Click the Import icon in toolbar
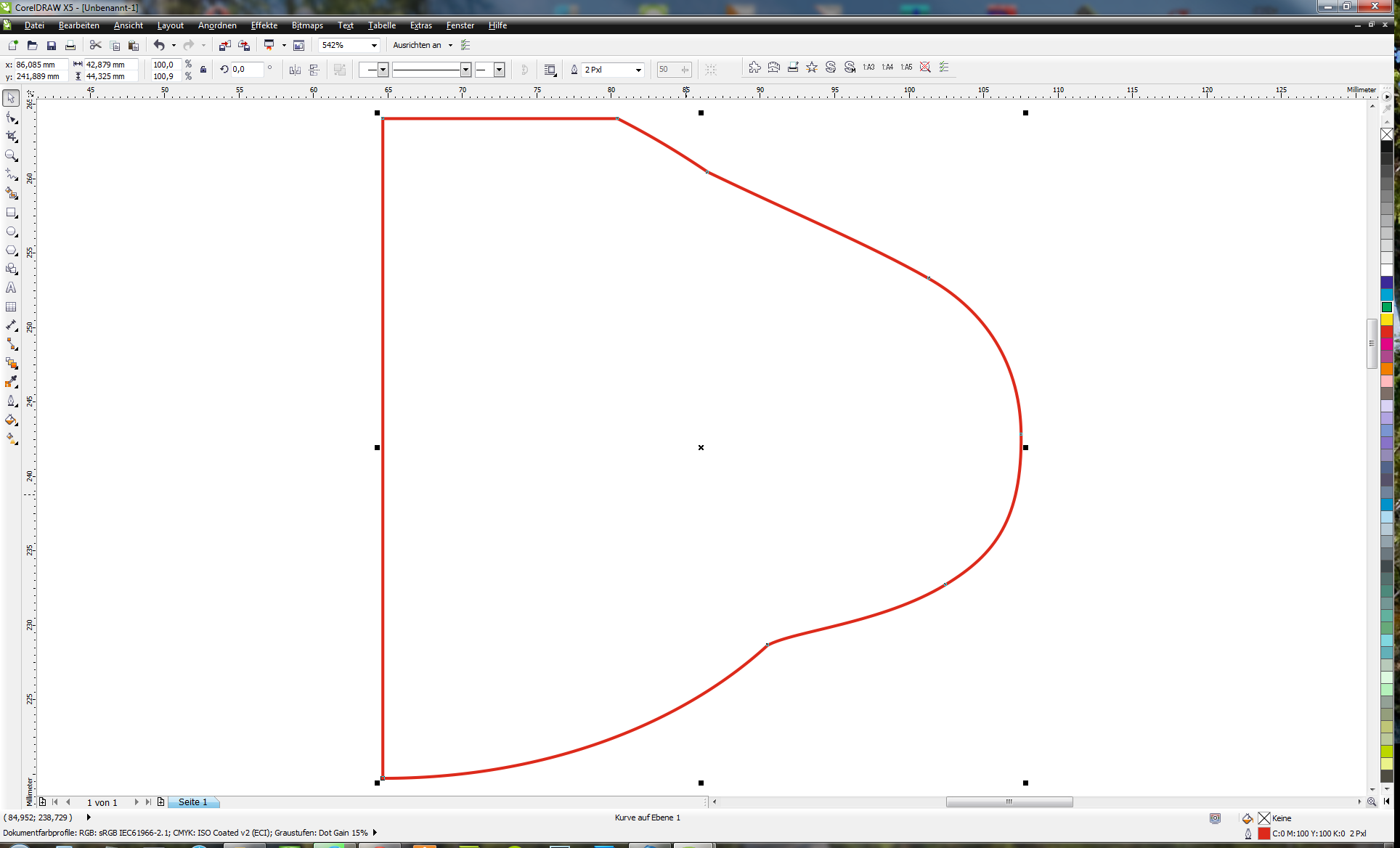1400x848 pixels. point(224,46)
